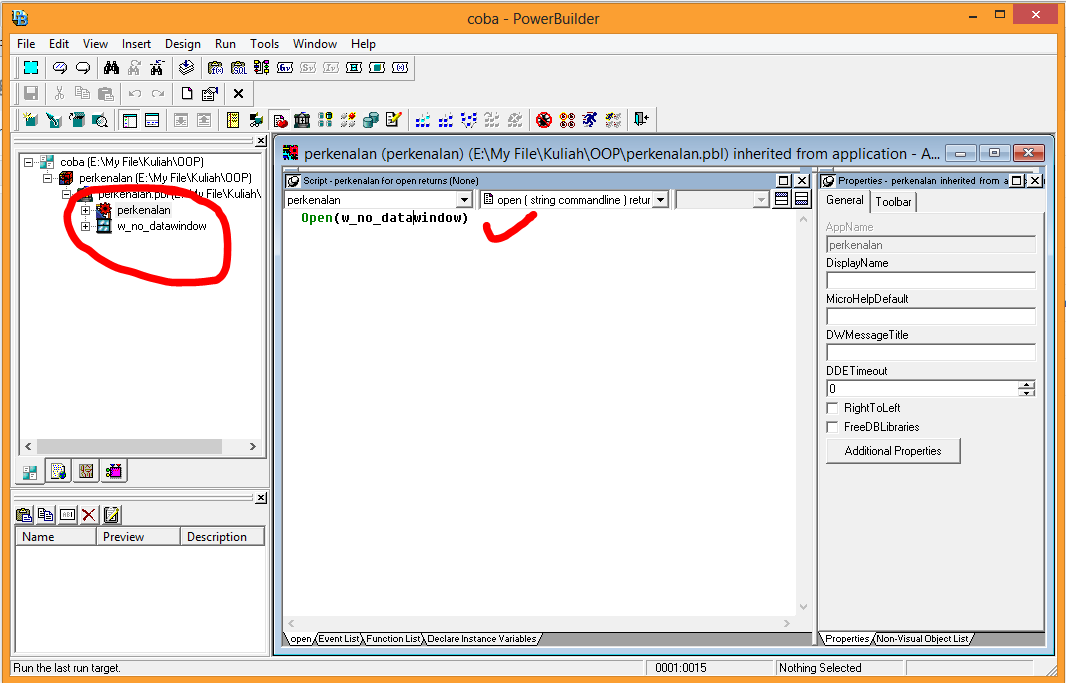
Task: Collapse the perkenalan target tree node
Action: tap(48, 178)
